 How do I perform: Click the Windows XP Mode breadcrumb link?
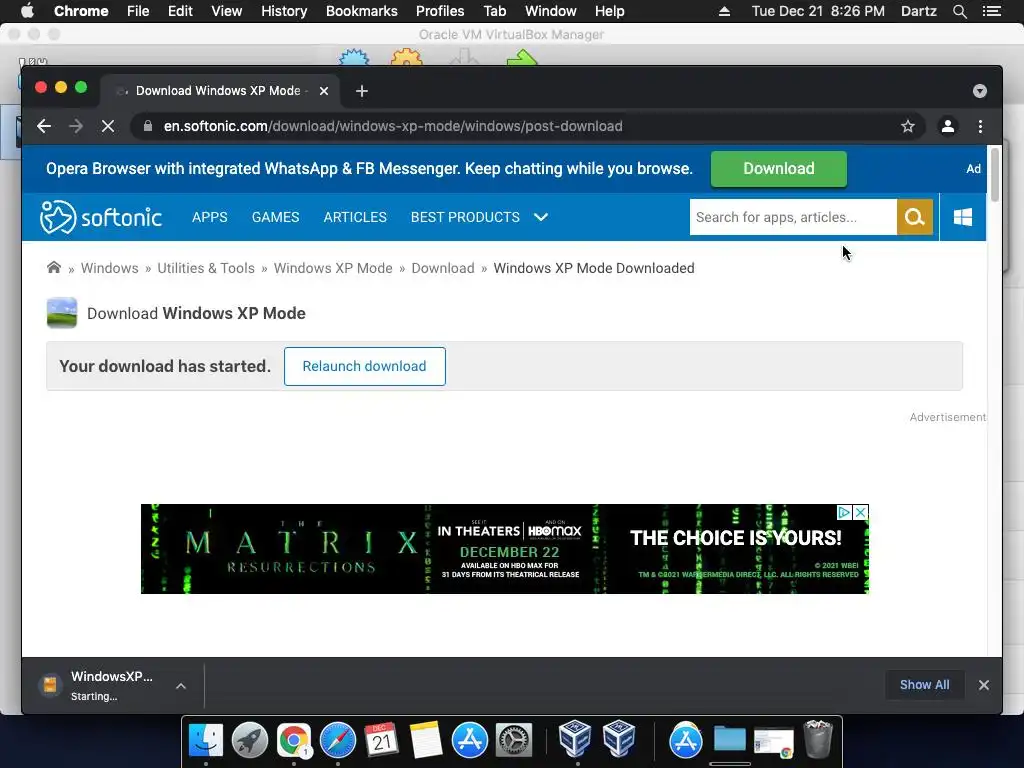[333, 268]
